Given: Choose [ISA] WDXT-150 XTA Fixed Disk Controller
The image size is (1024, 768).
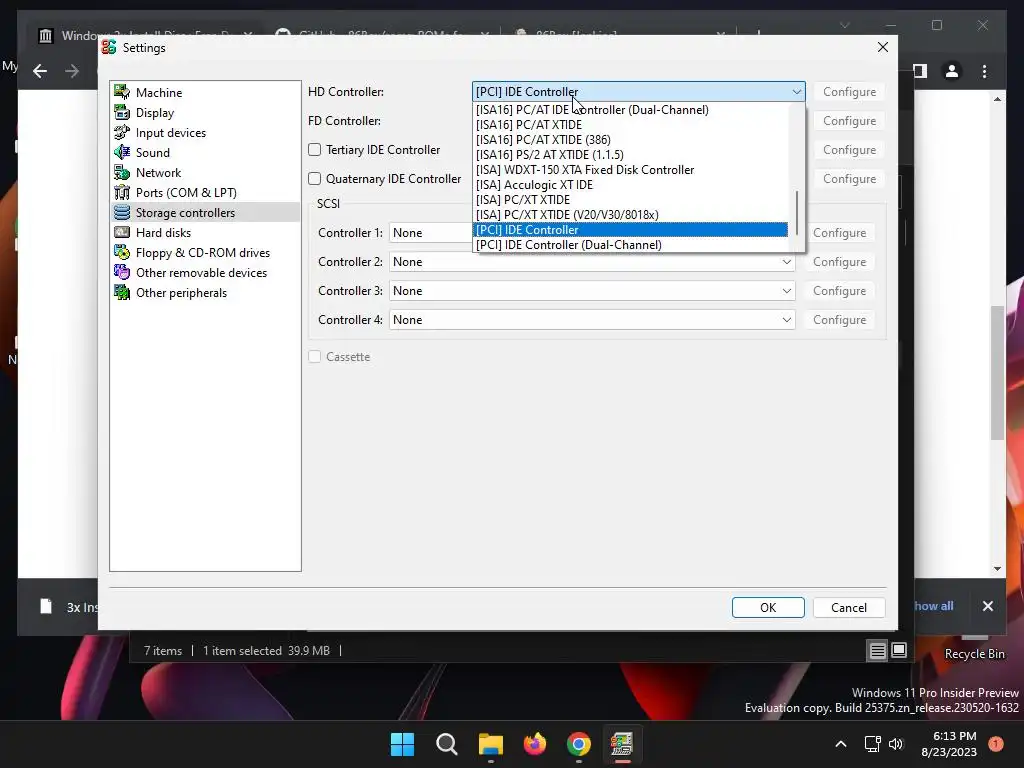Looking at the screenshot, I should 631,170.
